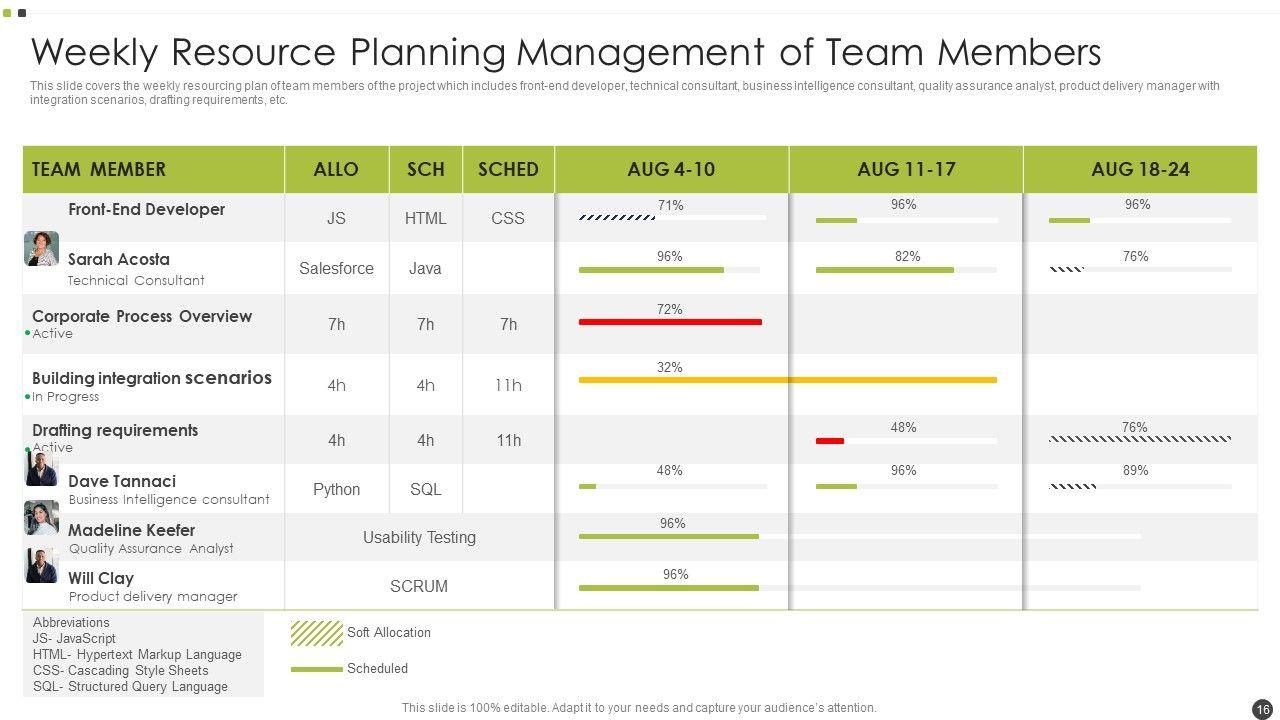Screen dimensions: 1280x720
Task: Click the yellow 32% integration scenarios bar
Action: coord(787,380)
